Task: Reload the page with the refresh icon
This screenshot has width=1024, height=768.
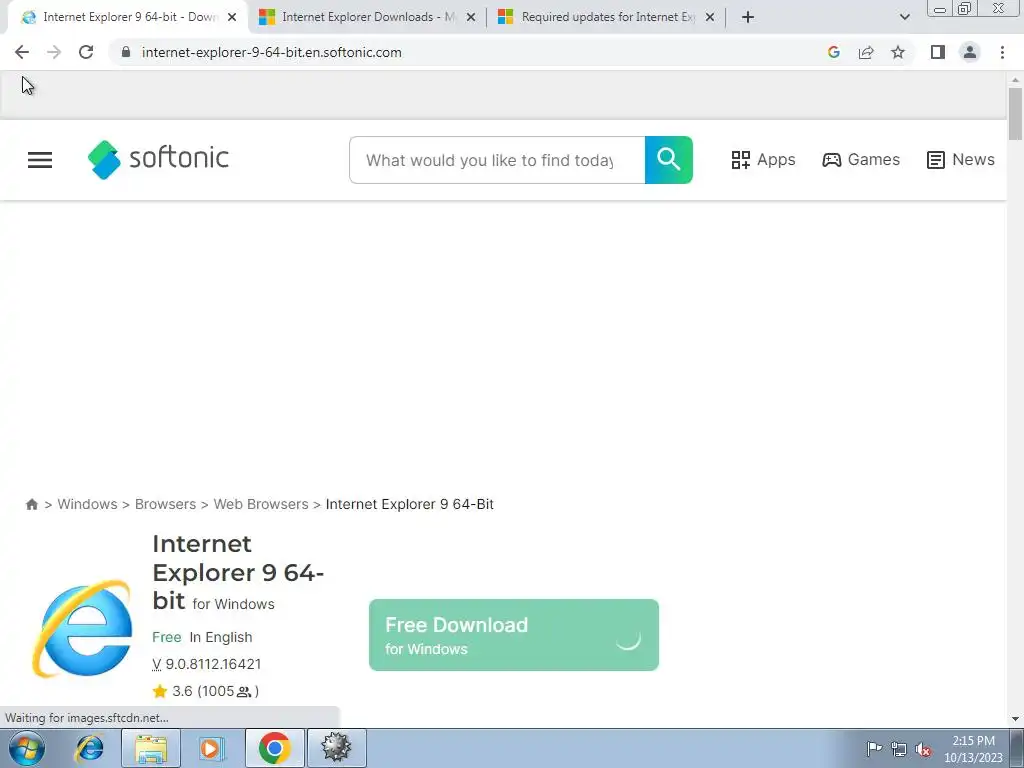Action: tap(86, 52)
